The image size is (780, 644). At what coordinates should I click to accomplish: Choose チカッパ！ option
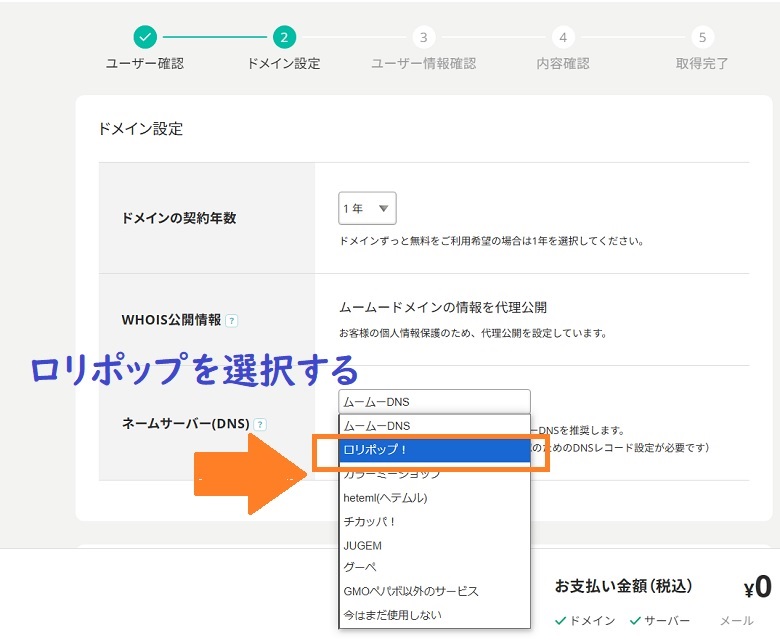tap(434, 522)
